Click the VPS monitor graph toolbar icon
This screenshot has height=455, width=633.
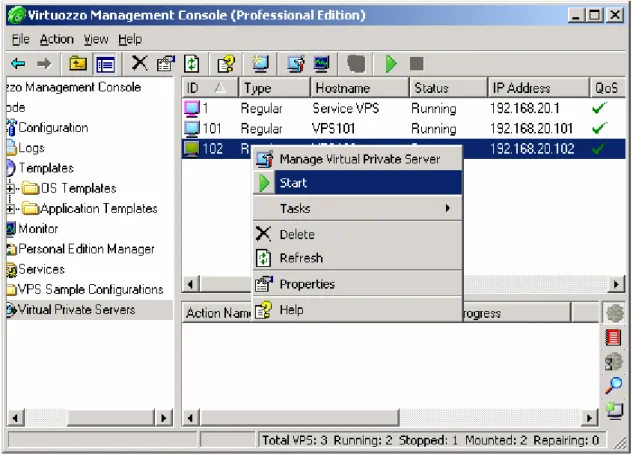pyautogui.click(x=321, y=64)
